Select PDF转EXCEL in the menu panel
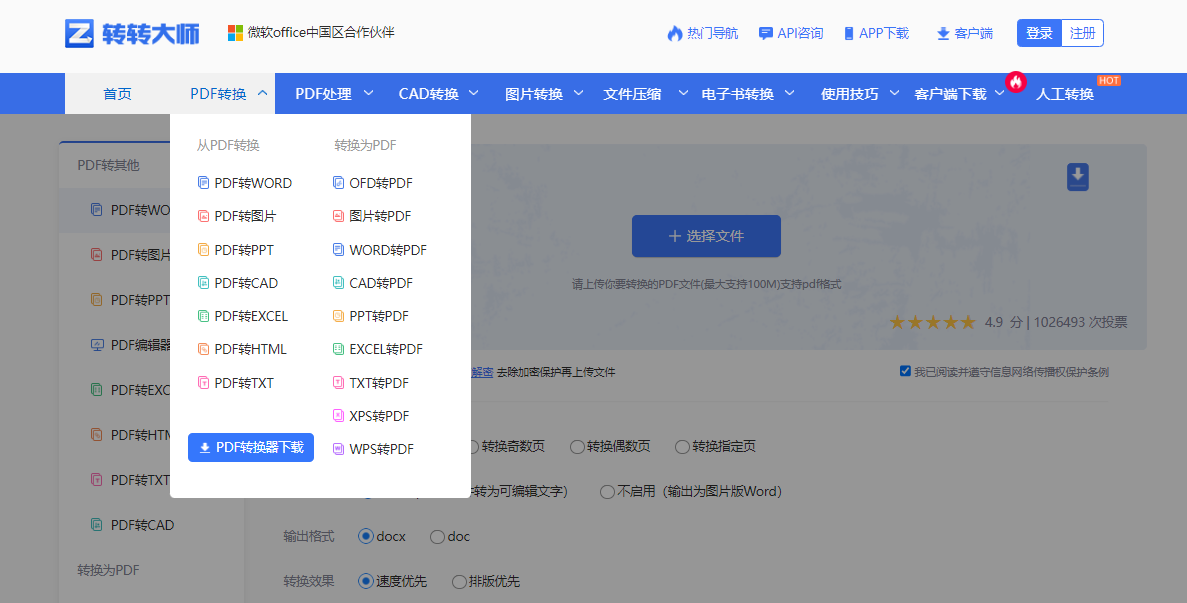This screenshot has width=1187, height=603. 247,315
